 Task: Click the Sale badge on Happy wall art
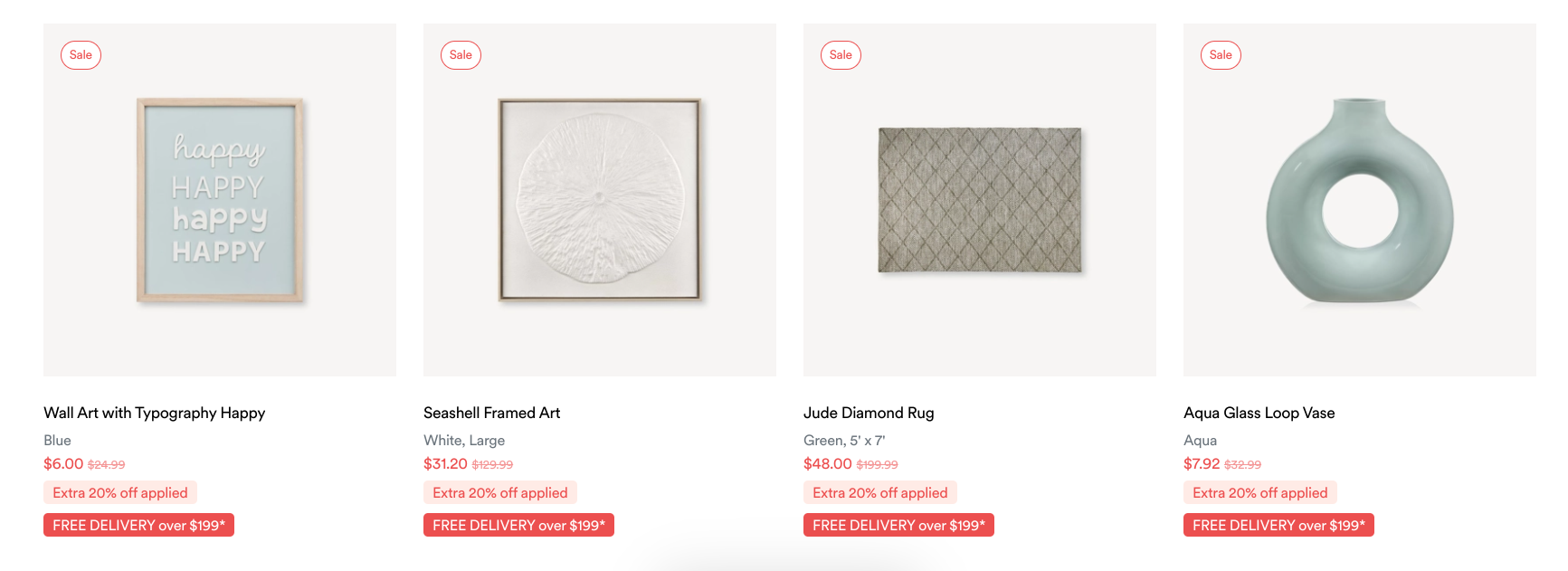[x=81, y=55]
